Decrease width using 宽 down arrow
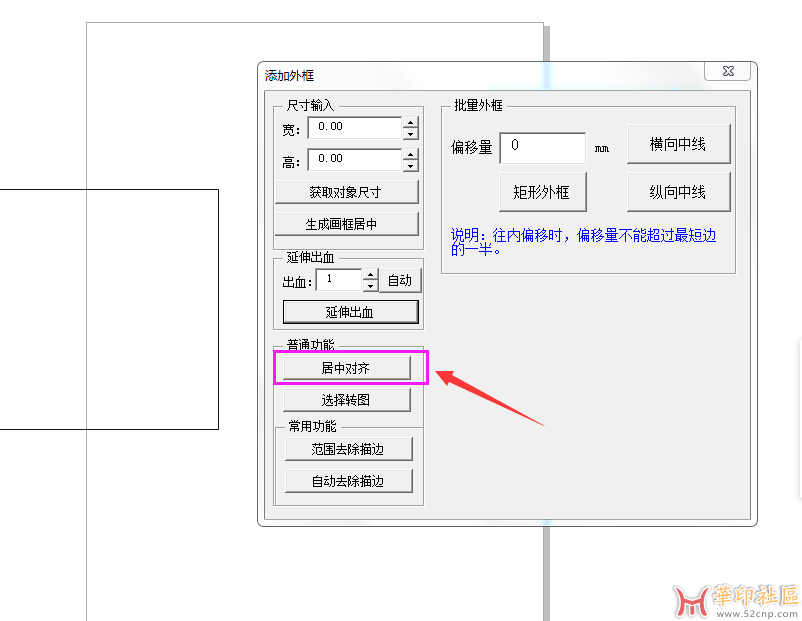Viewport: 802px width, 621px height. [x=410, y=133]
